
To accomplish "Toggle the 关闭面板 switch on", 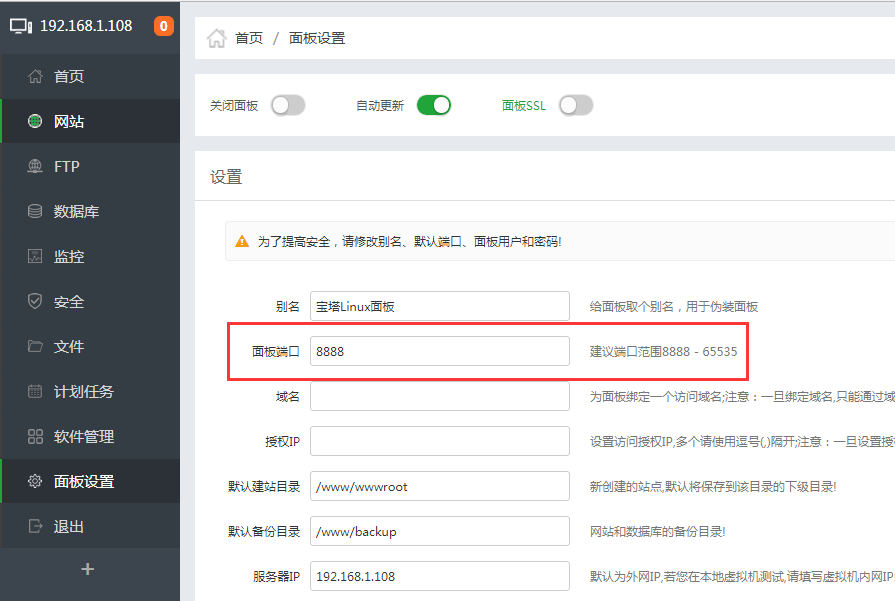I will 288,104.
